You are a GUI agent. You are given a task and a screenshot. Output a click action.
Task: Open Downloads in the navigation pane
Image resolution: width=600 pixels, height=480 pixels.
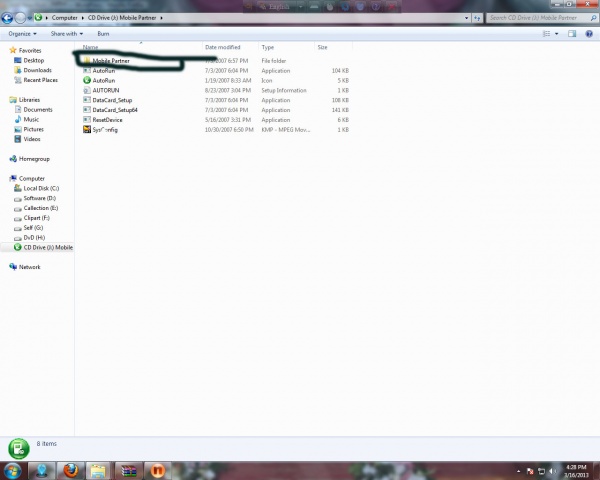[x=37, y=70]
